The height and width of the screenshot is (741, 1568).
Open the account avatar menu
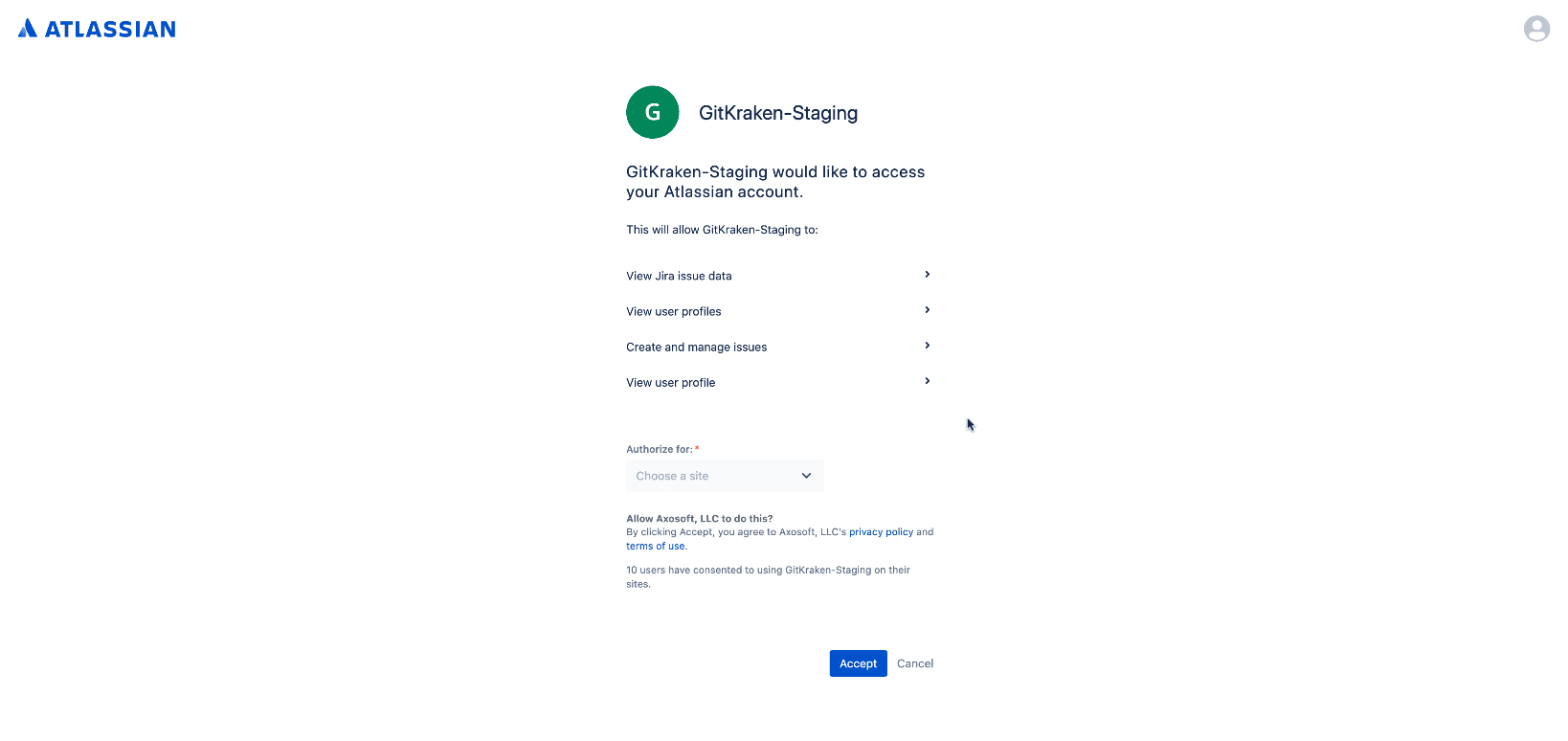[1536, 29]
